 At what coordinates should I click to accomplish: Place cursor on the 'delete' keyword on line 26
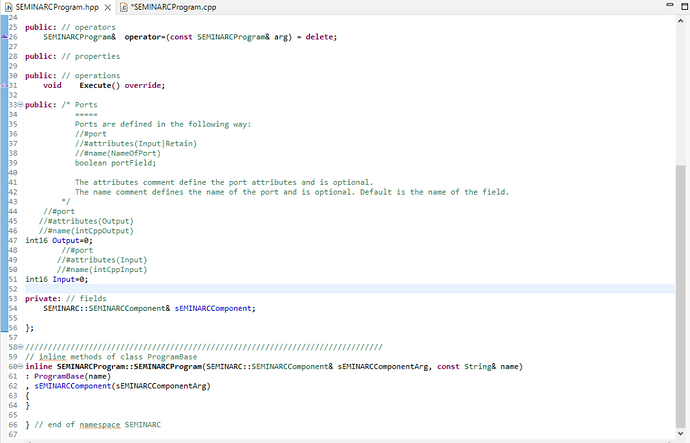coord(319,37)
